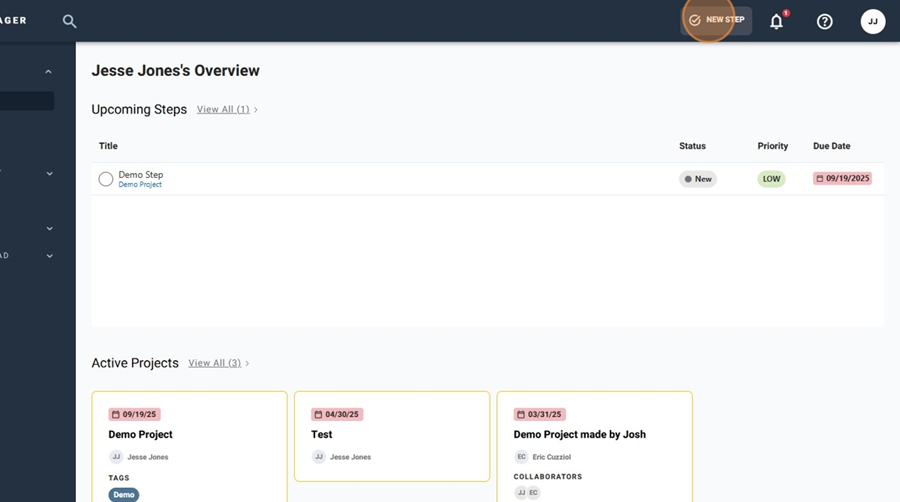Open the help question mark icon

(x=825, y=22)
